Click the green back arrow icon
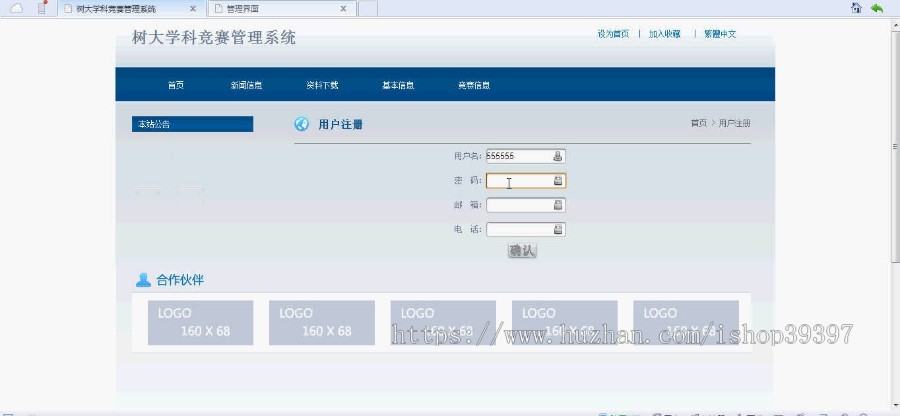 click(876, 8)
